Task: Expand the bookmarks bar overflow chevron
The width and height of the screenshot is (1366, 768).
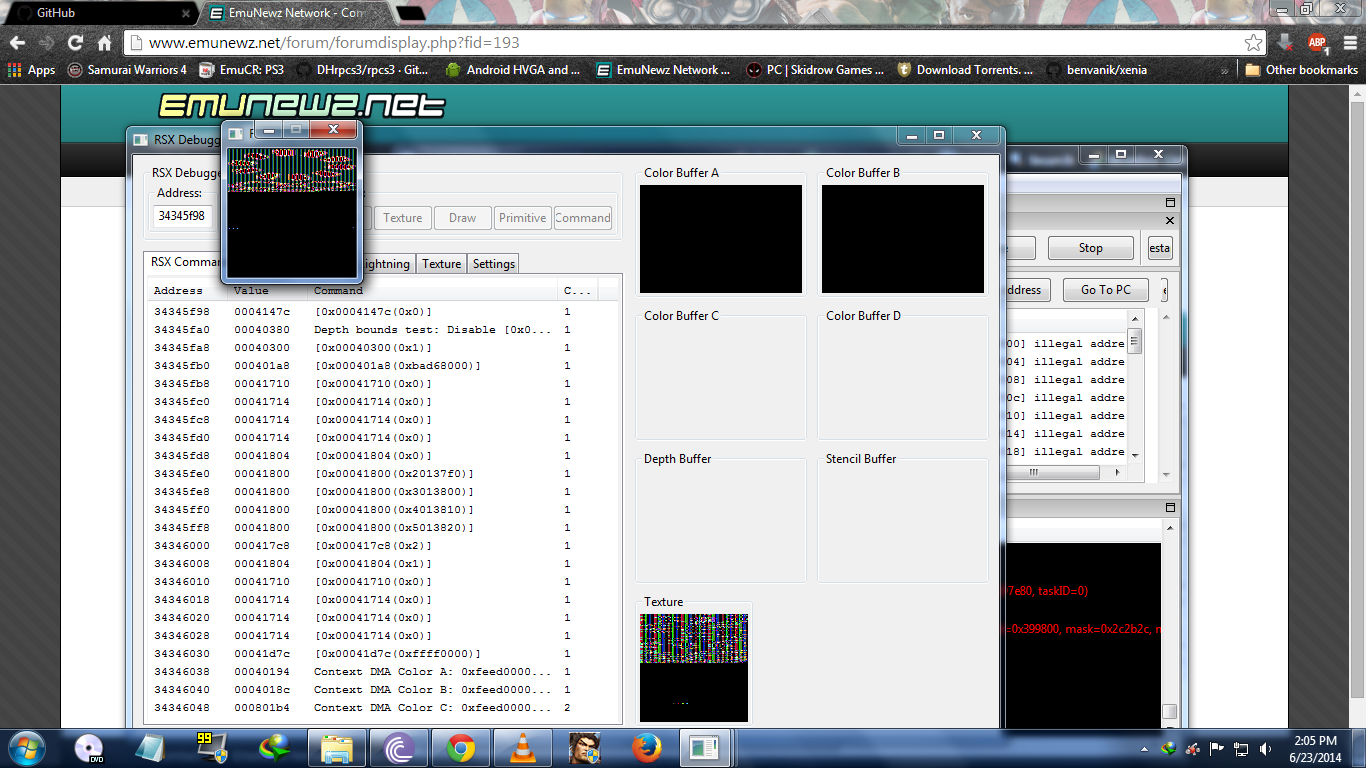Action: [1225, 70]
